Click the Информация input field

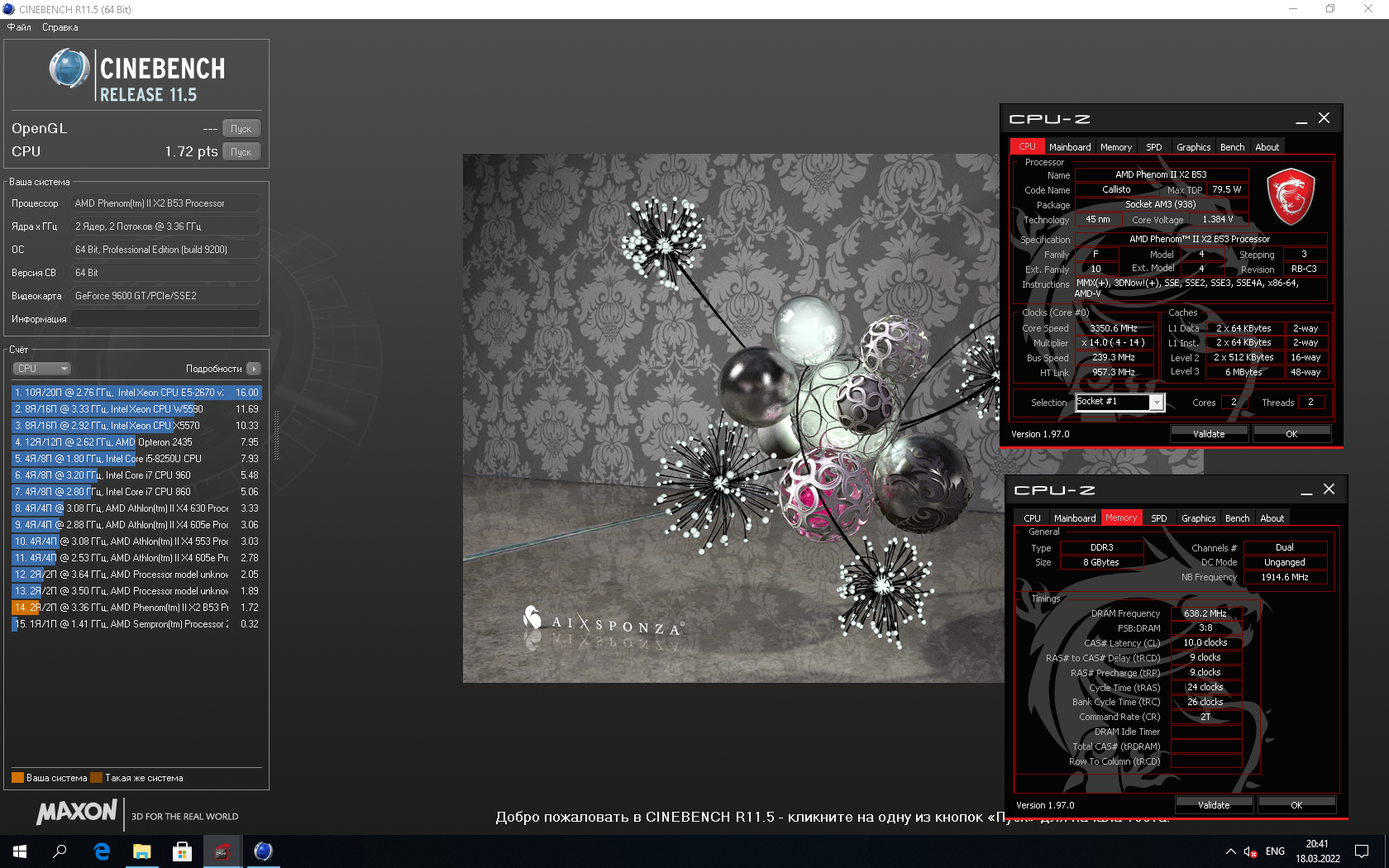click(x=165, y=319)
